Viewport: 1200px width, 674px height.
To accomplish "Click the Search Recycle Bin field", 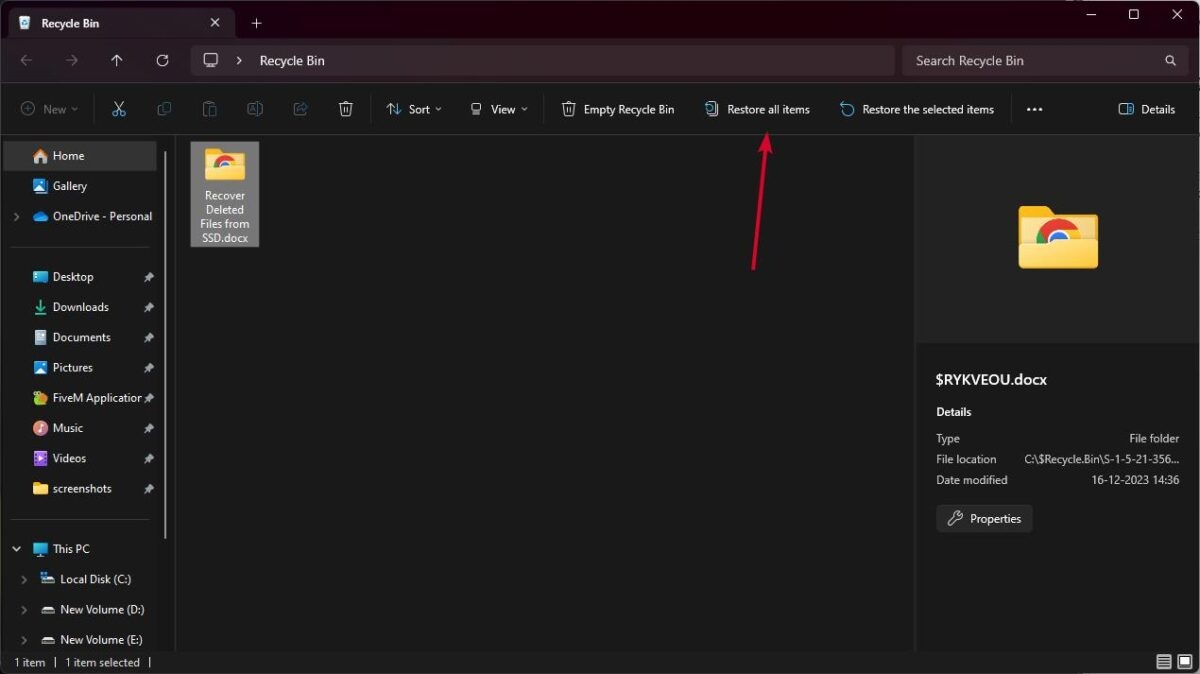I will pyautogui.click(x=1035, y=60).
